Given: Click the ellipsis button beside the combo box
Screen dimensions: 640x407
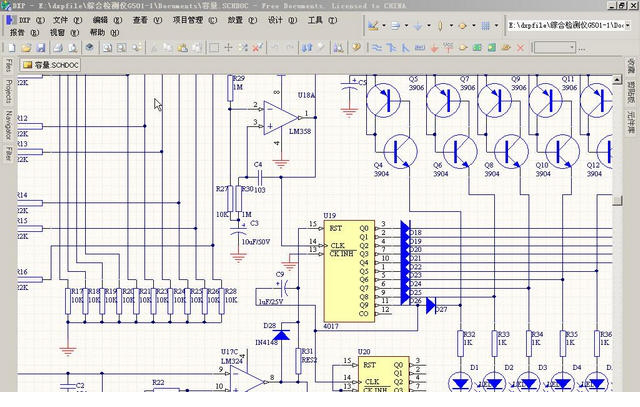Looking at the screenshot, I should [582, 49].
